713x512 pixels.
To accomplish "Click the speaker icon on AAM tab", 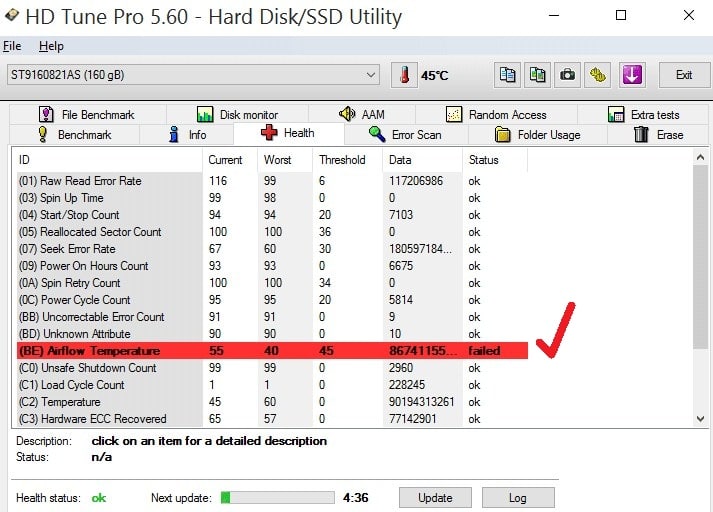I will [x=347, y=114].
